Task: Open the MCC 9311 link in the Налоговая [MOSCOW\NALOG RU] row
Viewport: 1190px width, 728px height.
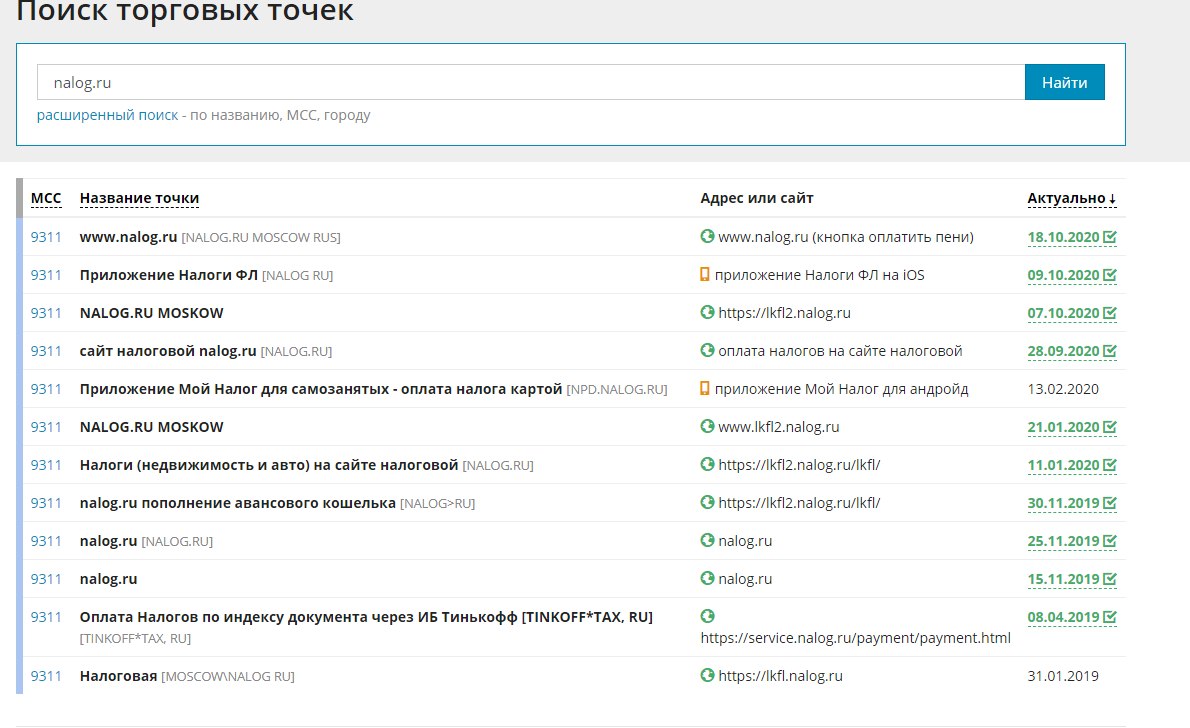Action: (x=46, y=676)
